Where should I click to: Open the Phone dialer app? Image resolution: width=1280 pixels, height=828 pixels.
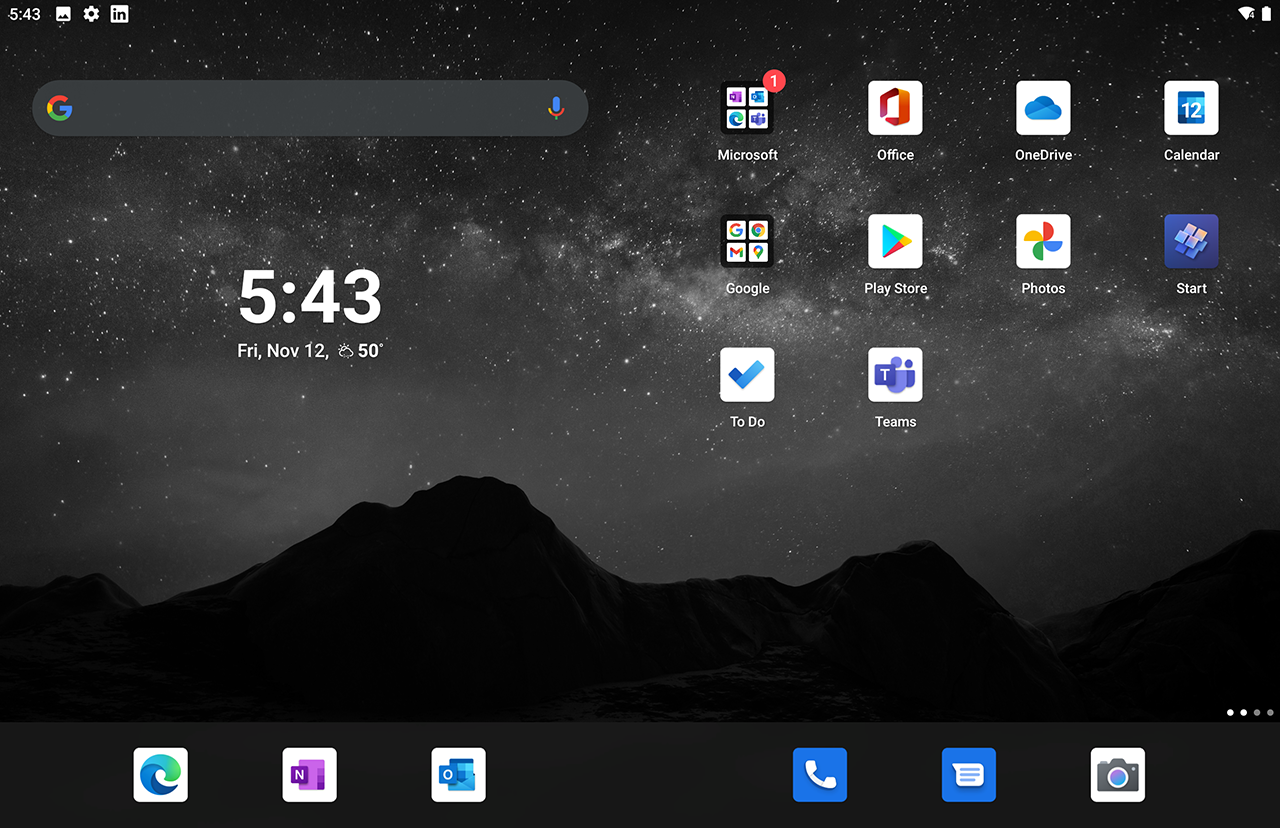(x=820, y=775)
